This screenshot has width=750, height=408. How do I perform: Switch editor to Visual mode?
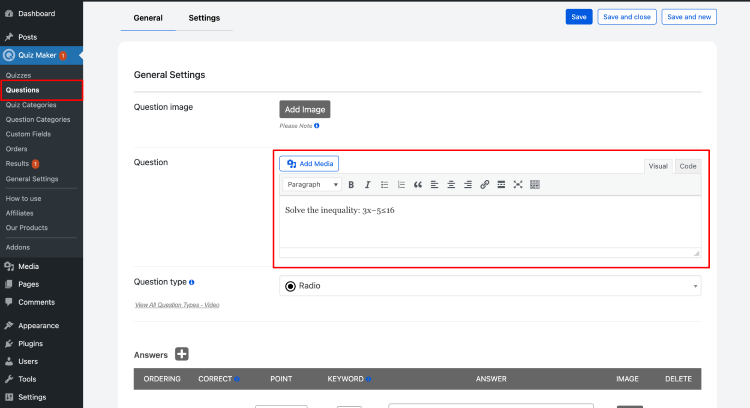658,166
